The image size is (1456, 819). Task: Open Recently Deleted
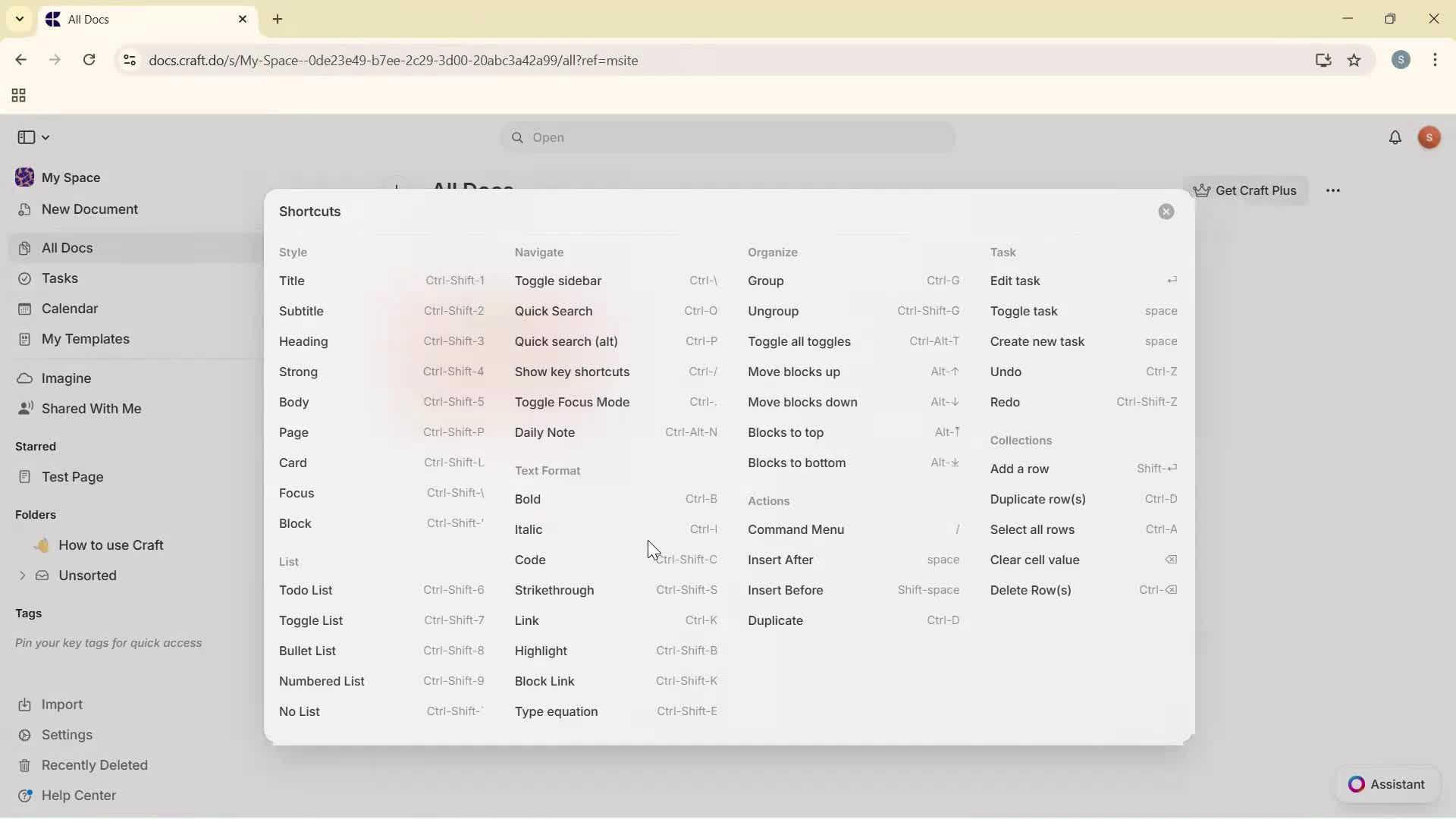(x=95, y=765)
